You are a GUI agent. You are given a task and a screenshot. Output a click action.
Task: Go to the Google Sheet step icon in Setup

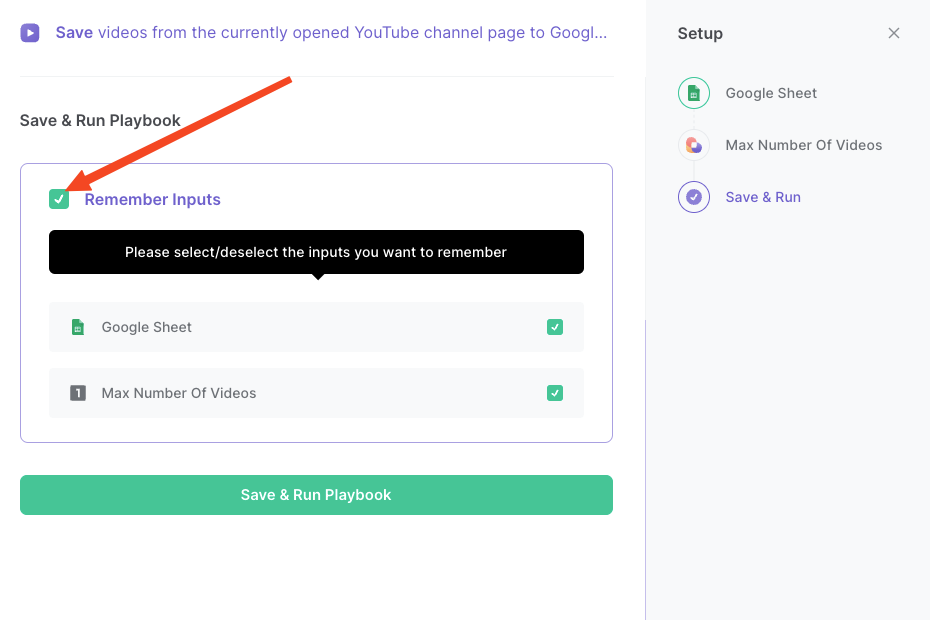click(694, 93)
